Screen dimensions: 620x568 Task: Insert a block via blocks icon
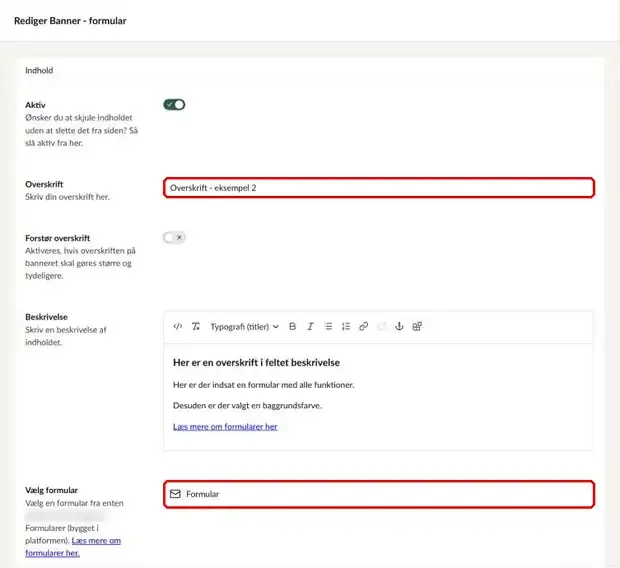(x=417, y=326)
